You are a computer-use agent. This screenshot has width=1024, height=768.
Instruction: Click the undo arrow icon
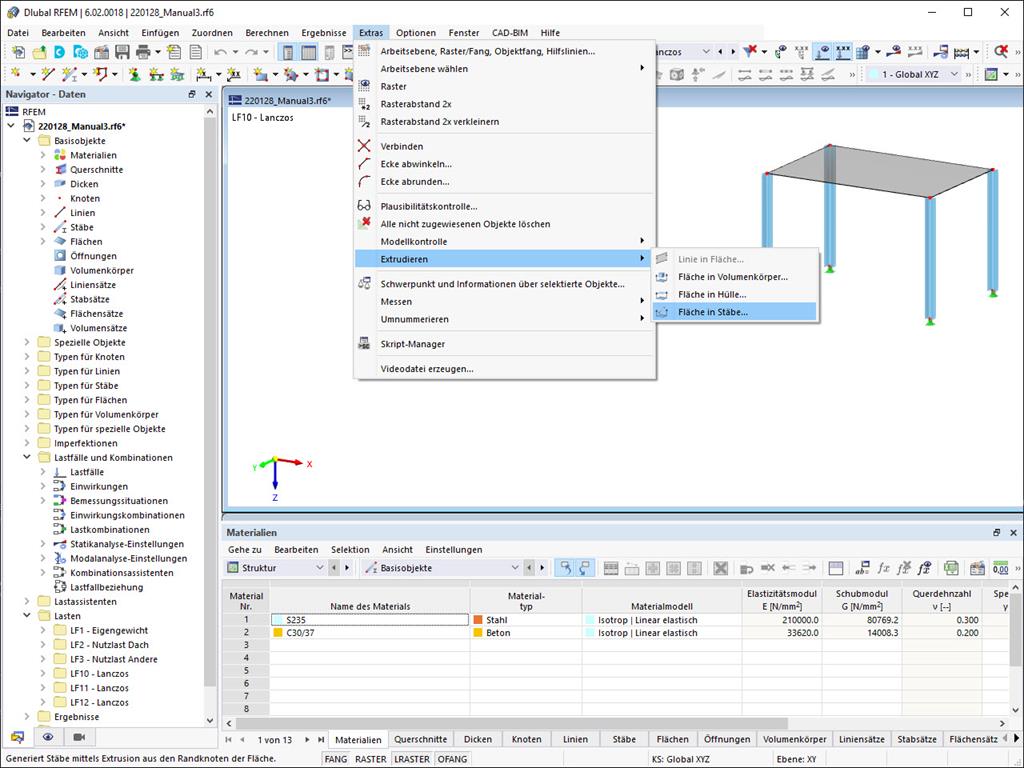tap(220, 52)
